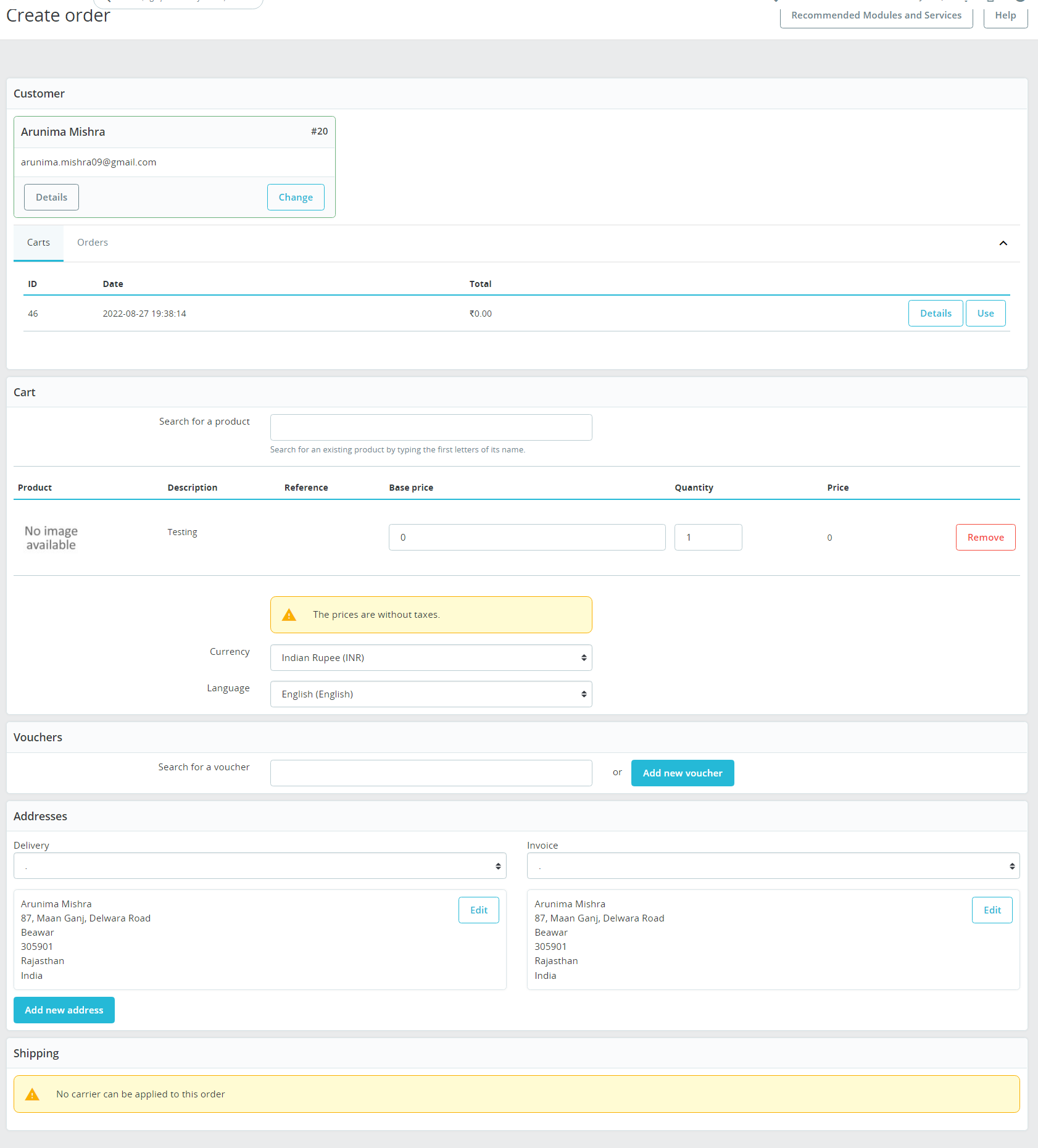The image size is (1038, 1148).
Task: Edit the delivery address
Action: click(479, 910)
